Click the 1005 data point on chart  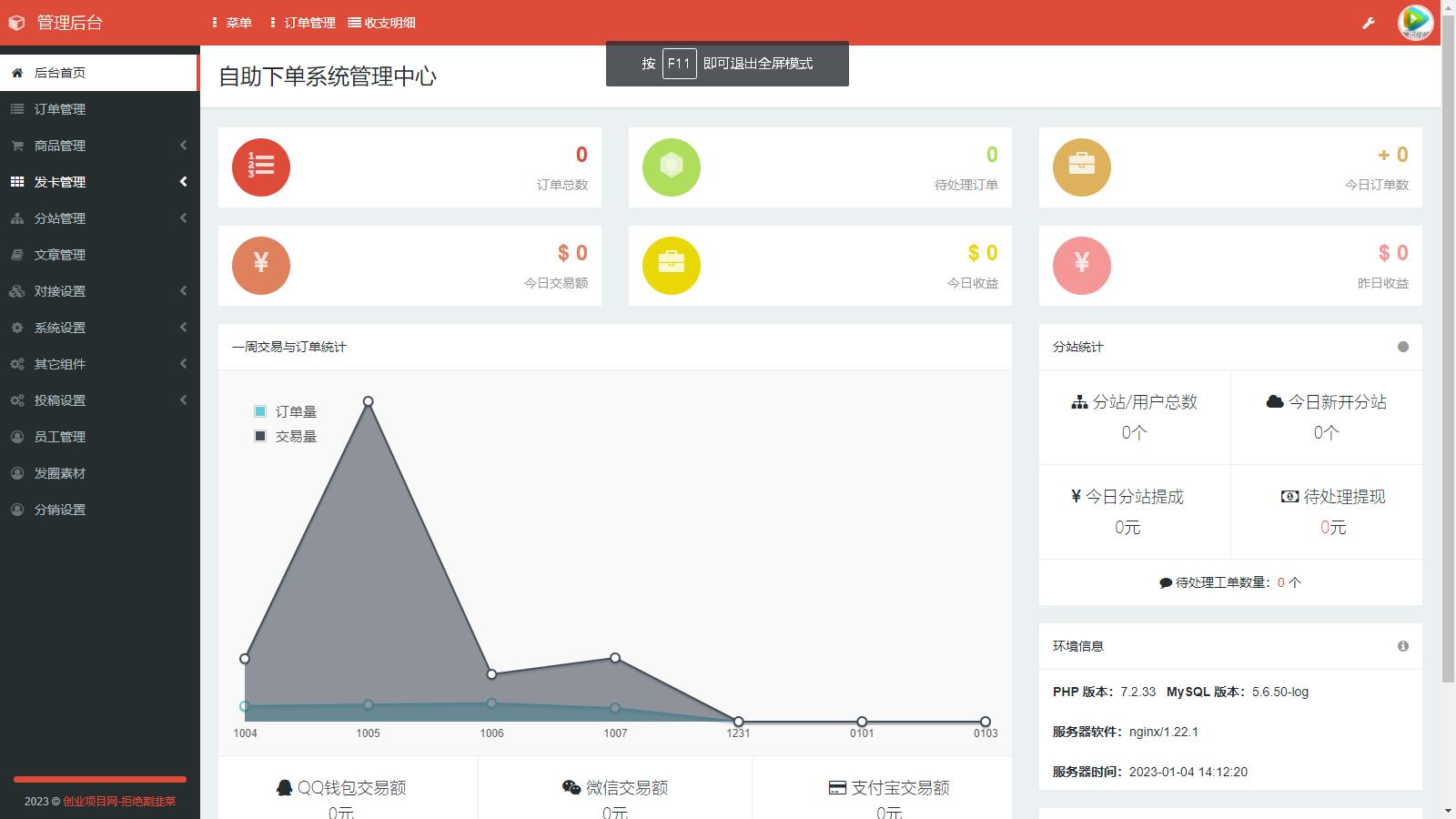(369, 401)
